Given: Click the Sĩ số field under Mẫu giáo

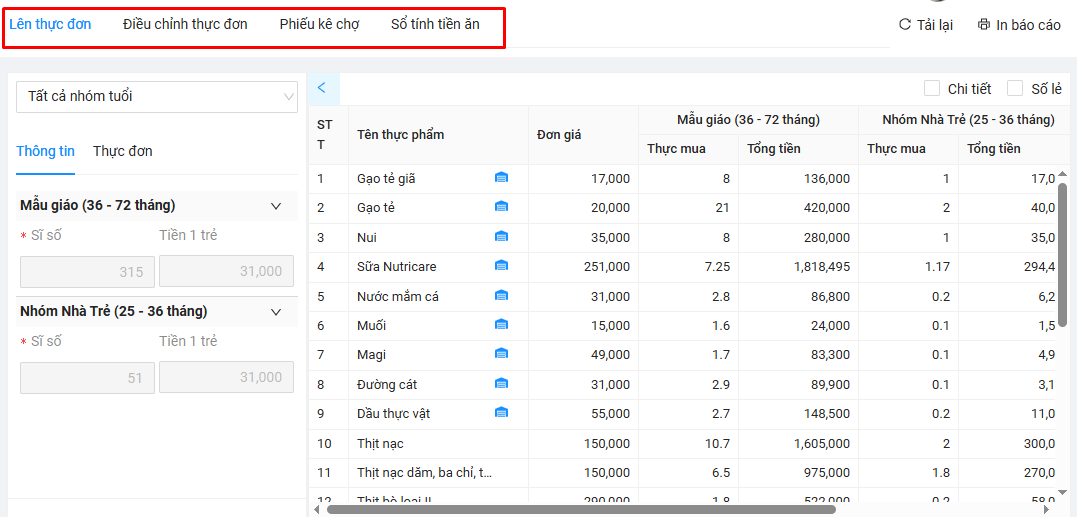Looking at the screenshot, I should click(87, 272).
